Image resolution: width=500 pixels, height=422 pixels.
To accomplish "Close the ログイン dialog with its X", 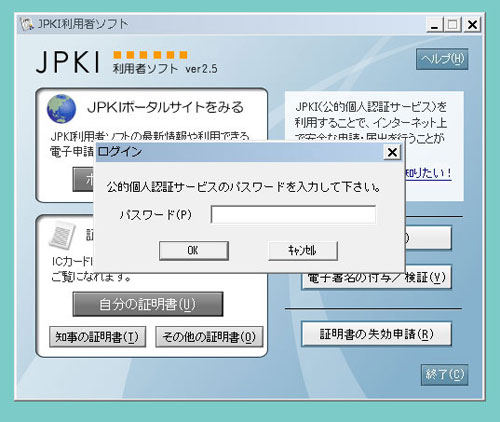I will pyautogui.click(x=392, y=152).
